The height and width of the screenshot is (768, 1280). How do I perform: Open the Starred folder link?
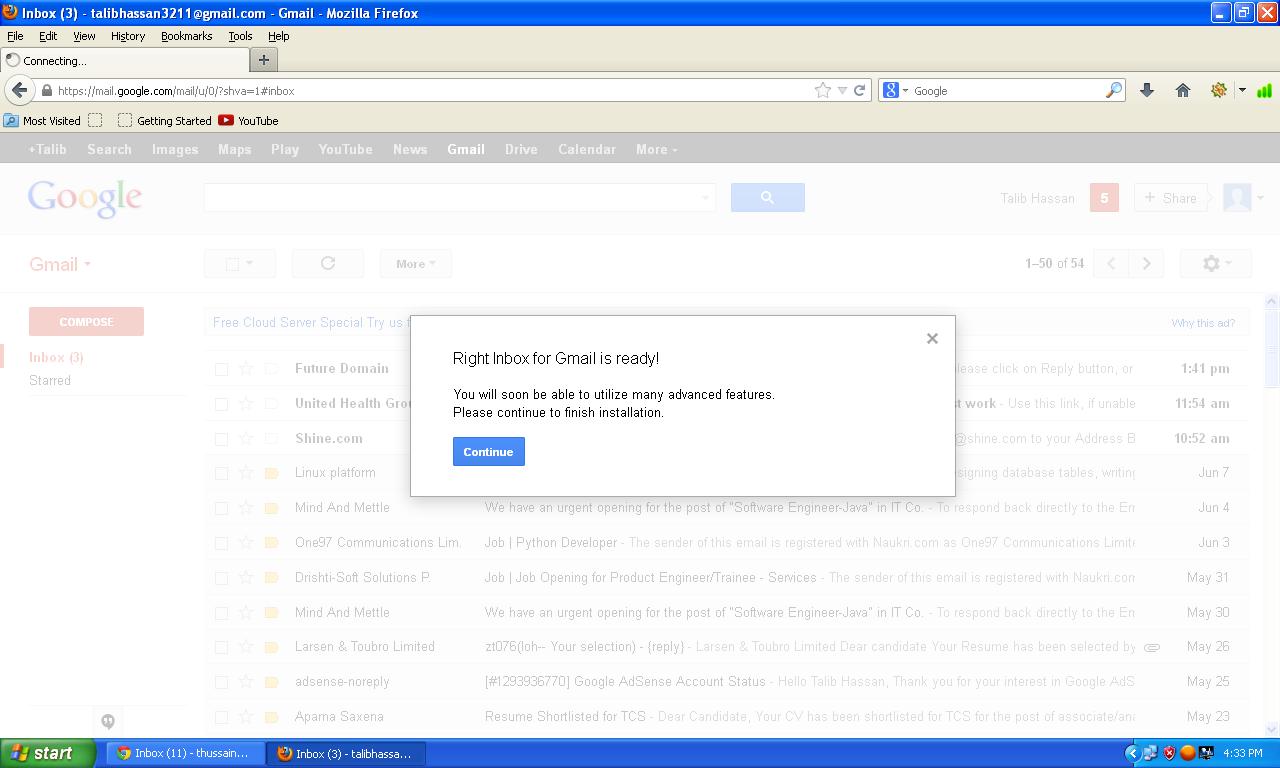[50, 380]
